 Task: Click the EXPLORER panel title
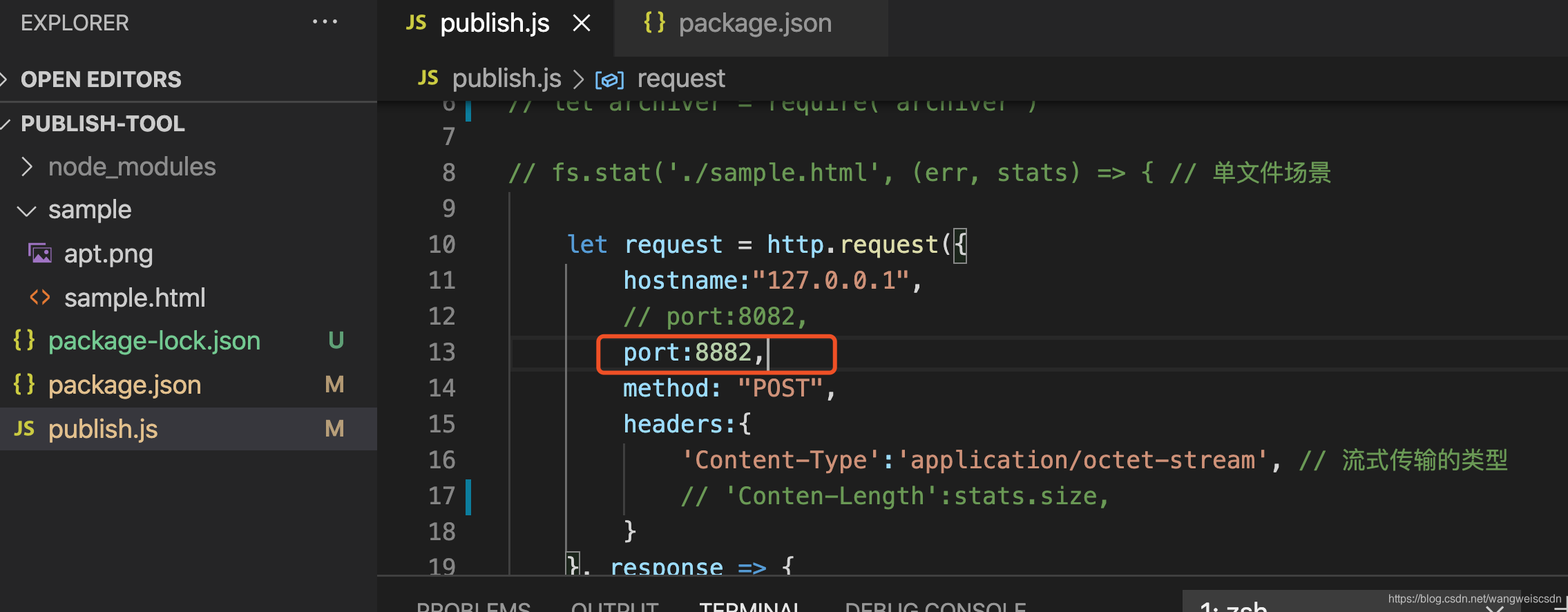click(x=75, y=23)
